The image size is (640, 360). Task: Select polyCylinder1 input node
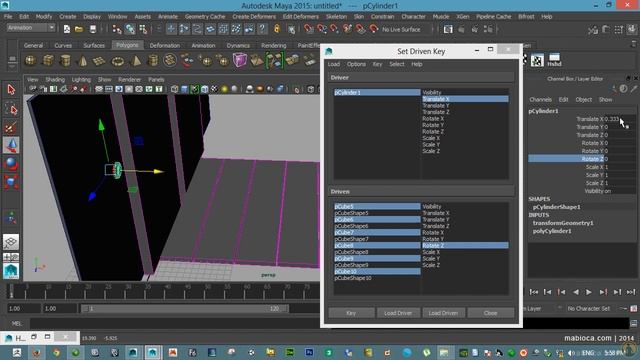pyautogui.click(x=552, y=231)
